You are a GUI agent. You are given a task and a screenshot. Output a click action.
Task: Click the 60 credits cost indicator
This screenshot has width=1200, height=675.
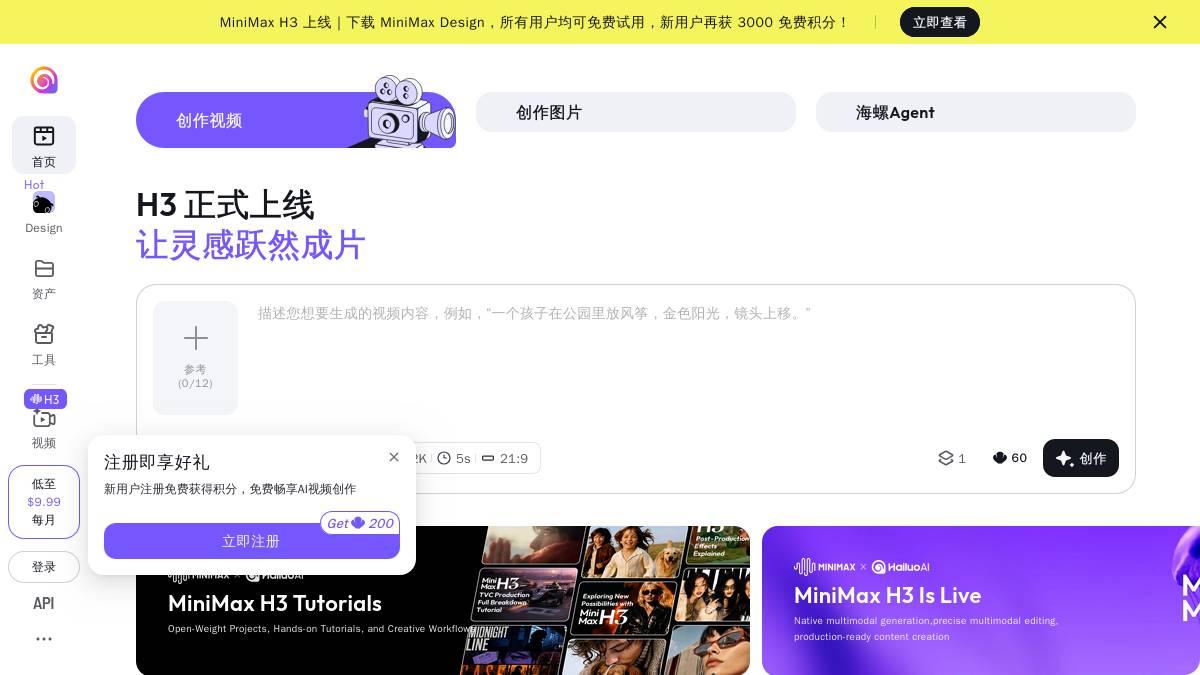[x=1010, y=458]
